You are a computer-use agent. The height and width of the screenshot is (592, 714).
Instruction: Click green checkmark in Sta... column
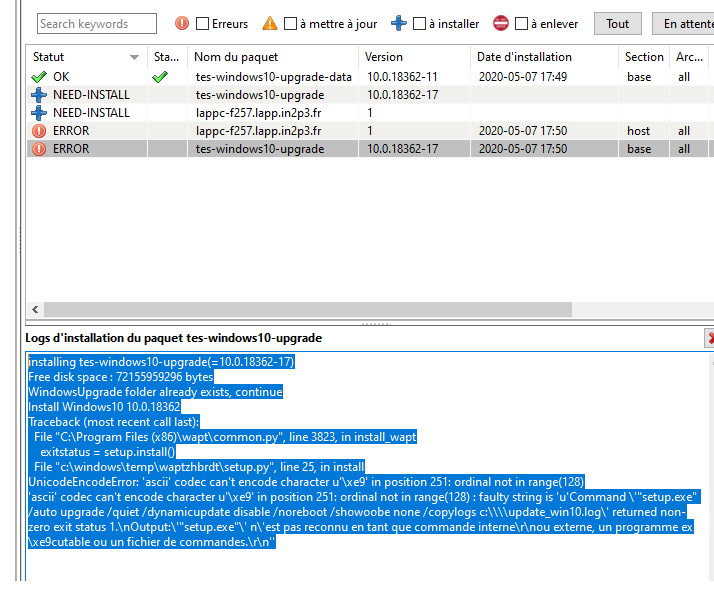click(x=160, y=77)
